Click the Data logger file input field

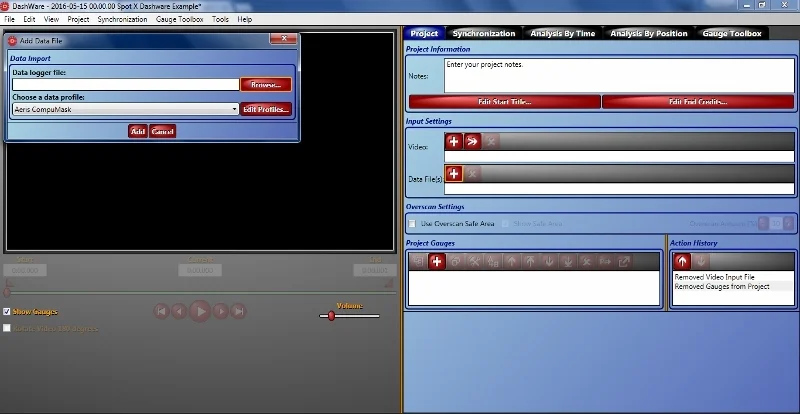point(126,85)
